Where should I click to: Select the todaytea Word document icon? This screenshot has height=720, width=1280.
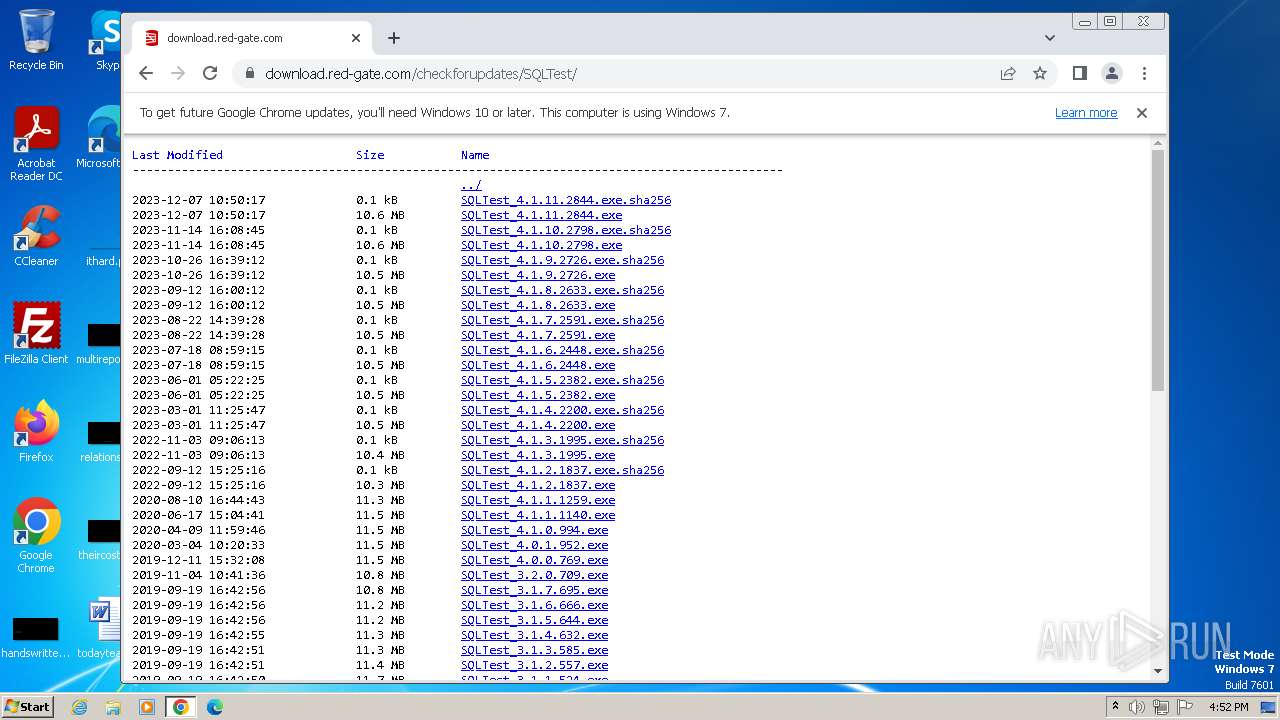(100, 630)
